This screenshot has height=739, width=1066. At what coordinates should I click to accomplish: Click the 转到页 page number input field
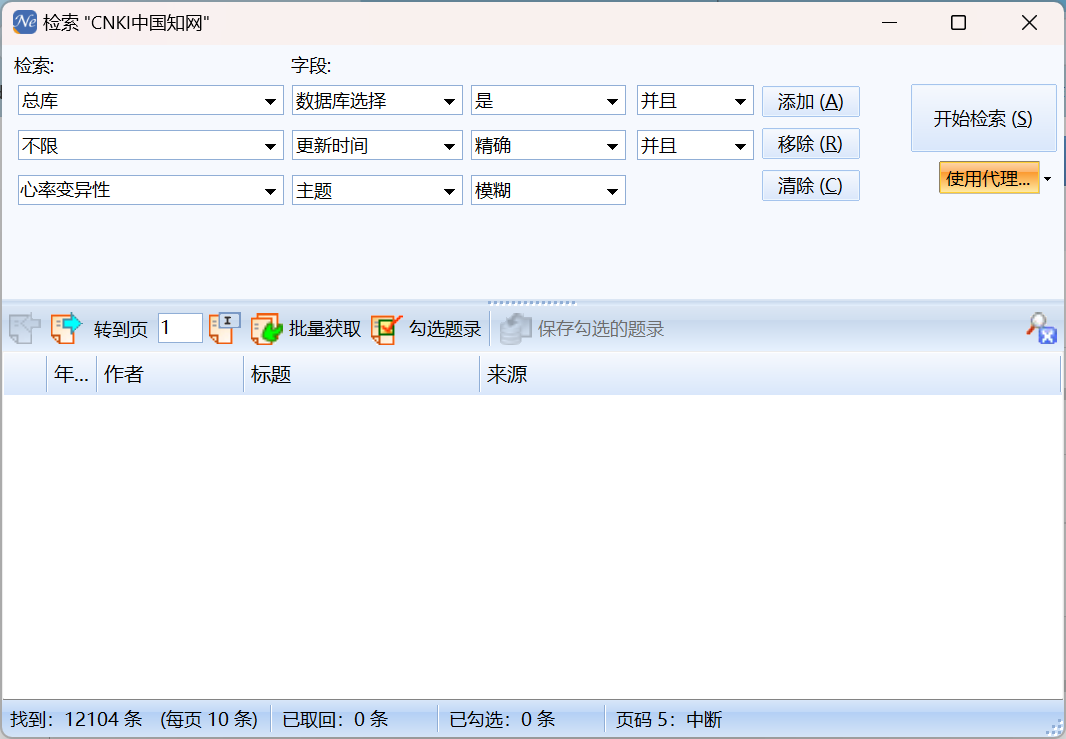(x=180, y=328)
